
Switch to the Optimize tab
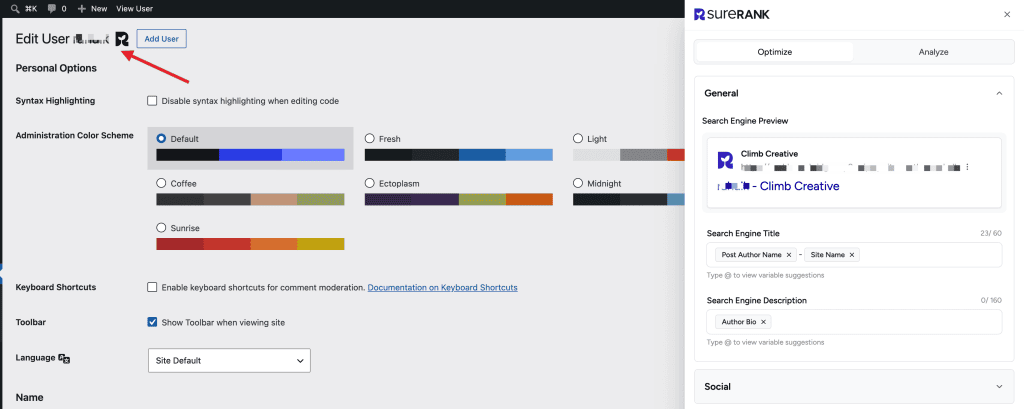775,52
